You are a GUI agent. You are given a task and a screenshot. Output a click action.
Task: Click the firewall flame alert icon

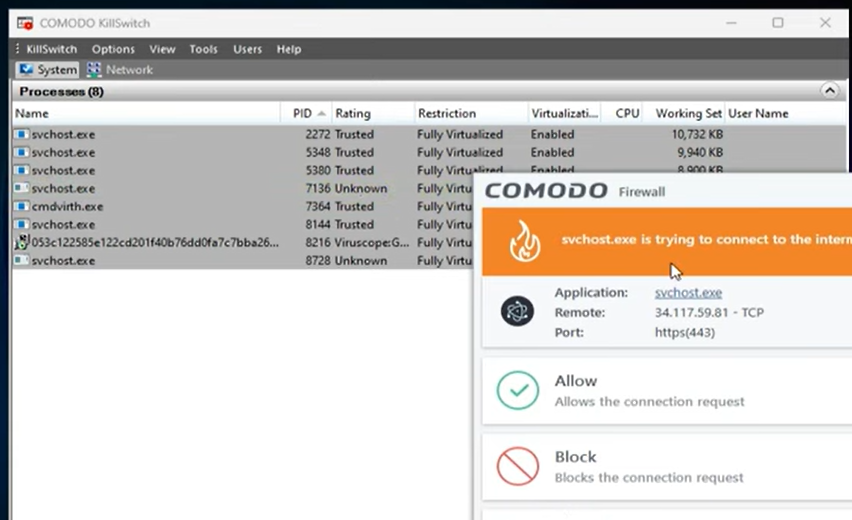[525, 241]
